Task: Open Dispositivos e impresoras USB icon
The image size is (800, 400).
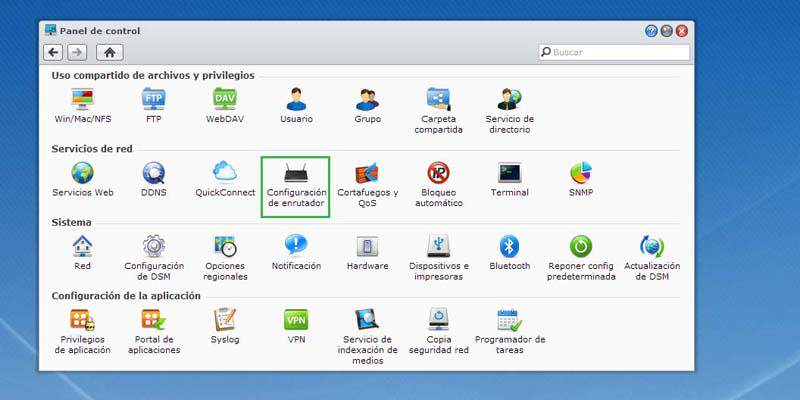Action: (x=438, y=246)
